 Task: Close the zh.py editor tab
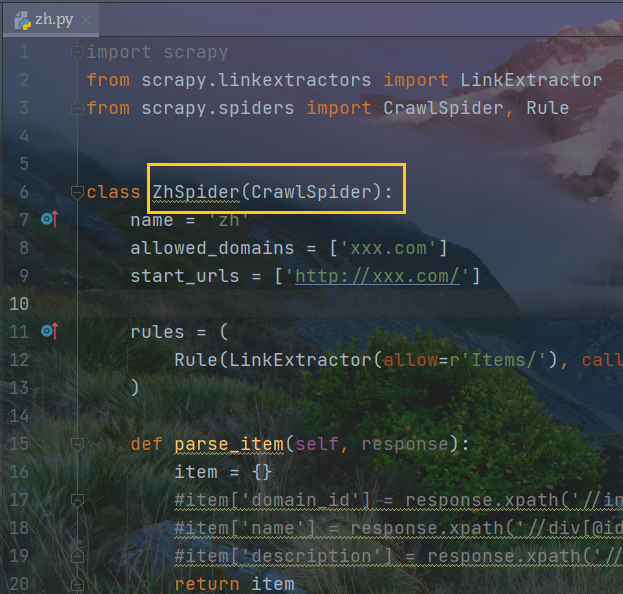(x=86, y=20)
